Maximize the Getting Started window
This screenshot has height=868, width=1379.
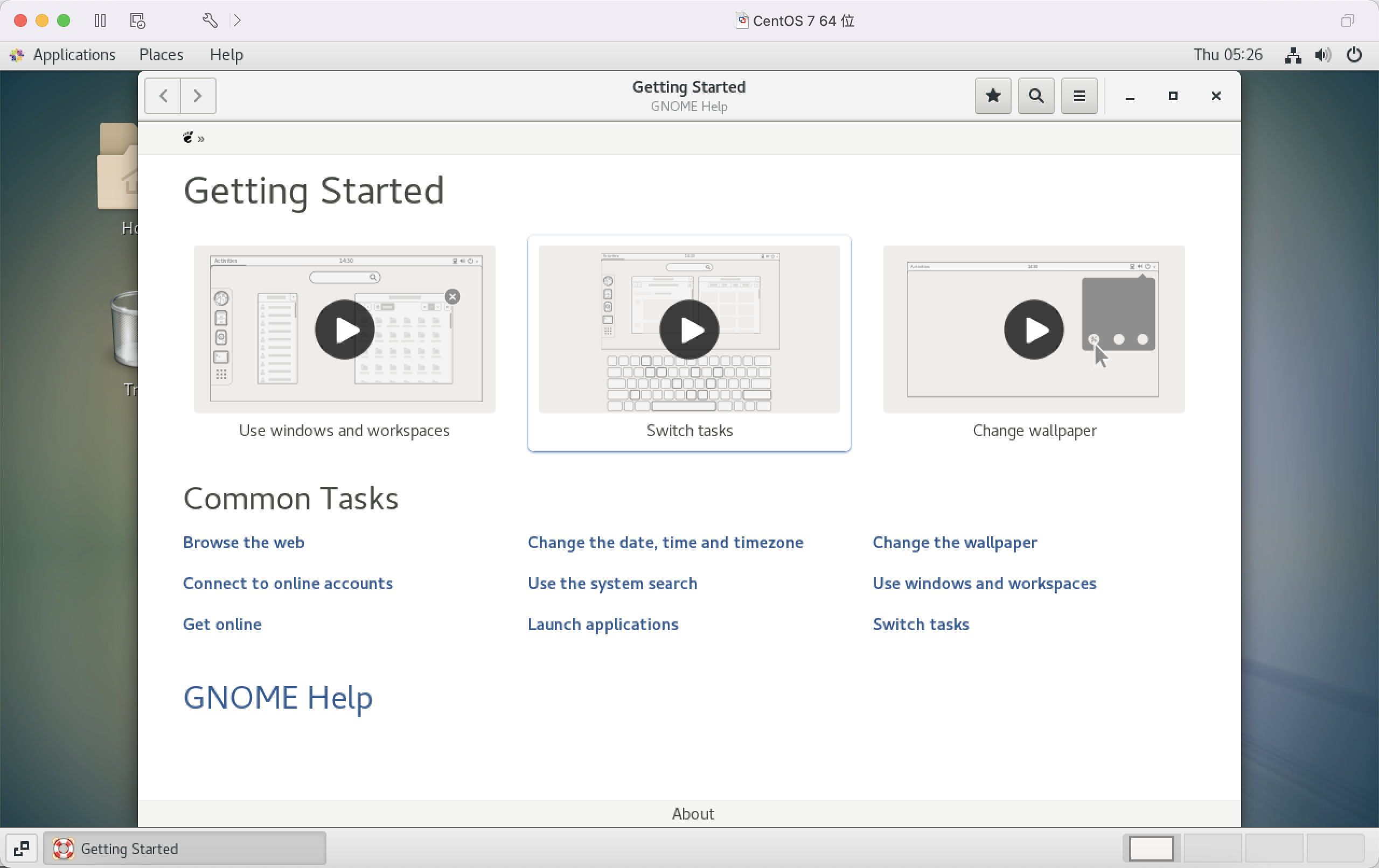tap(1172, 96)
